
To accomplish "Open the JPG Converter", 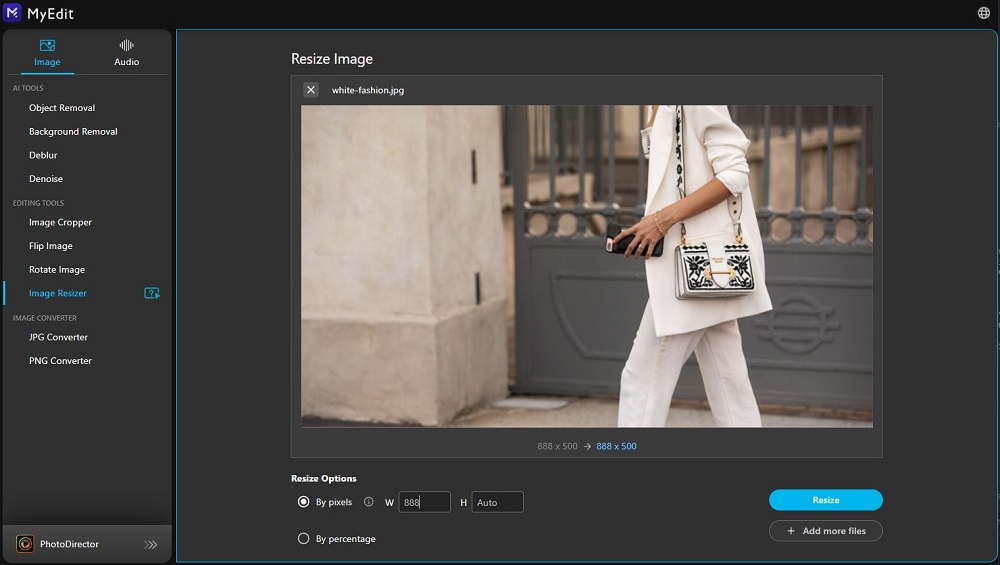I will point(58,337).
